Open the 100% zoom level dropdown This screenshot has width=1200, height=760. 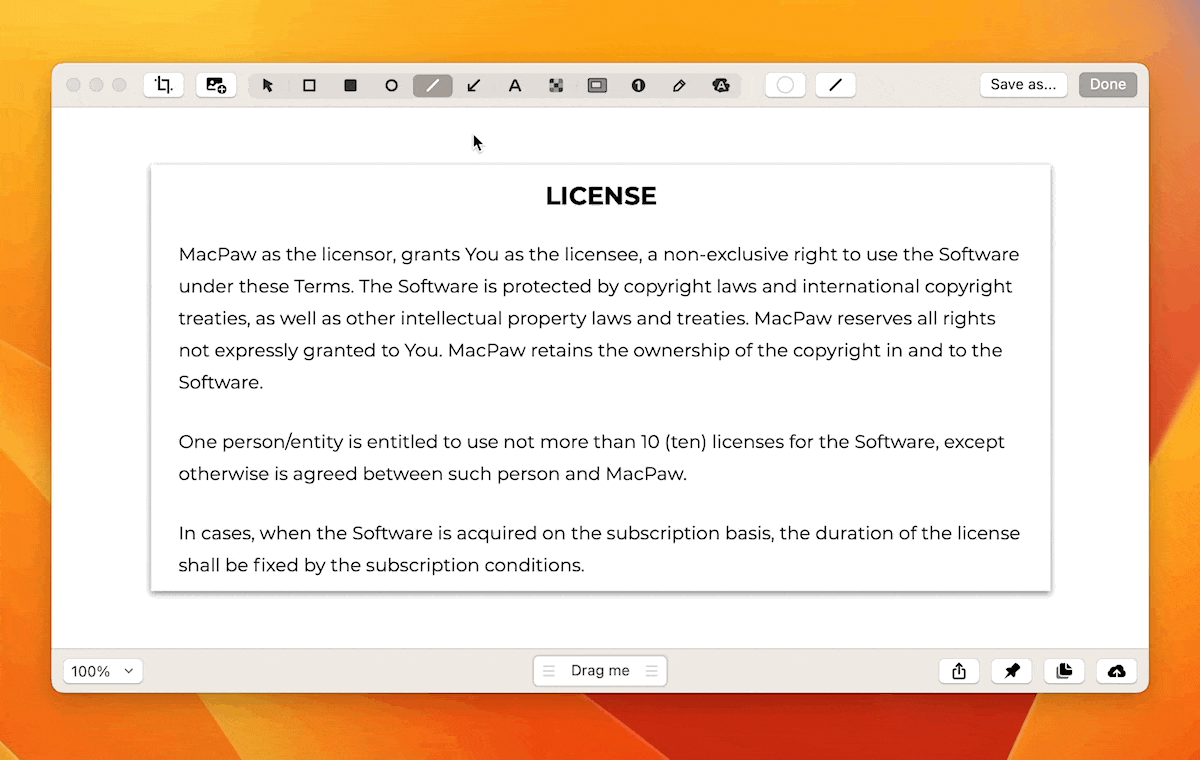(x=103, y=671)
